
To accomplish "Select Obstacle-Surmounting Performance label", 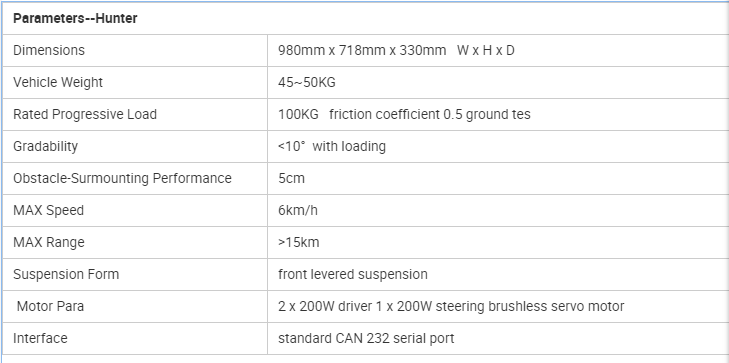I will click(x=122, y=178).
